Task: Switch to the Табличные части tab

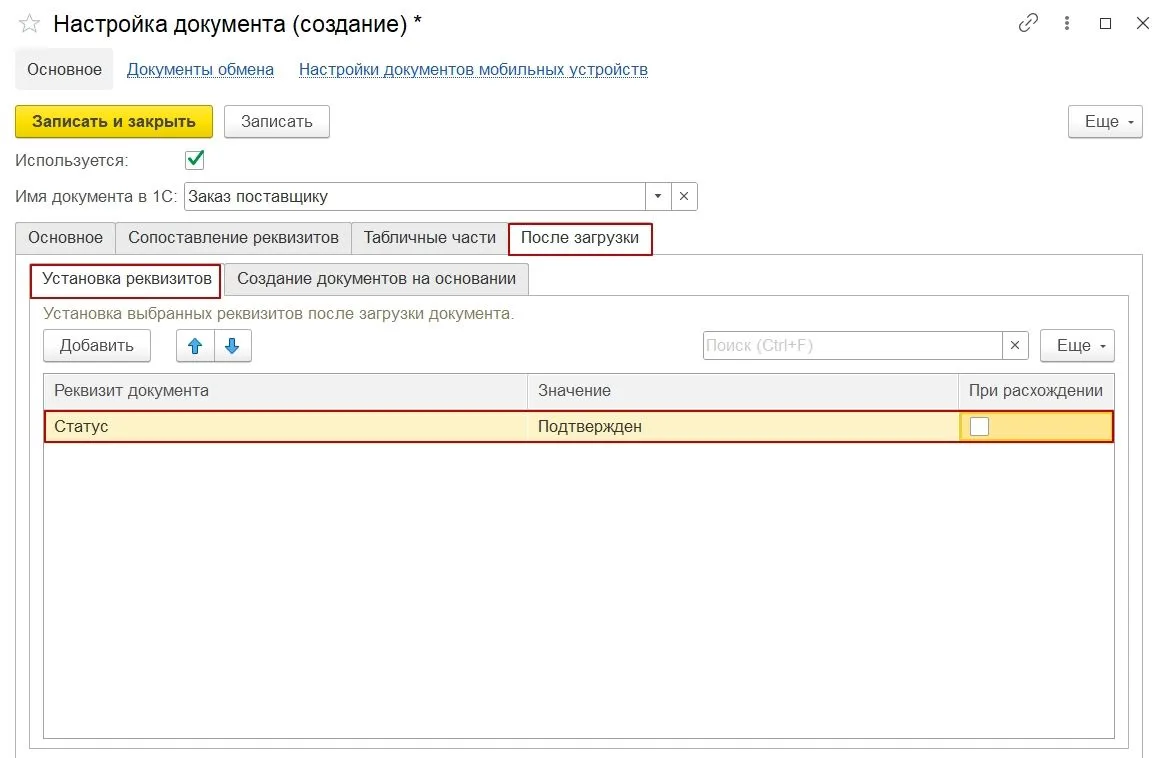Action: pyautogui.click(x=429, y=238)
